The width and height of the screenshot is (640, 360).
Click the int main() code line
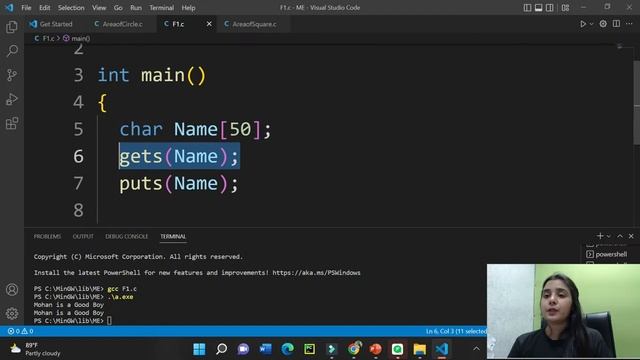pos(152,75)
